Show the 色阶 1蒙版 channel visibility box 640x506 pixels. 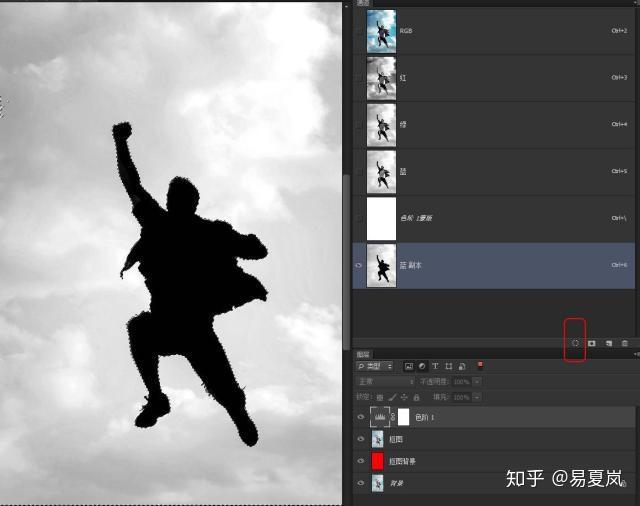359,219
